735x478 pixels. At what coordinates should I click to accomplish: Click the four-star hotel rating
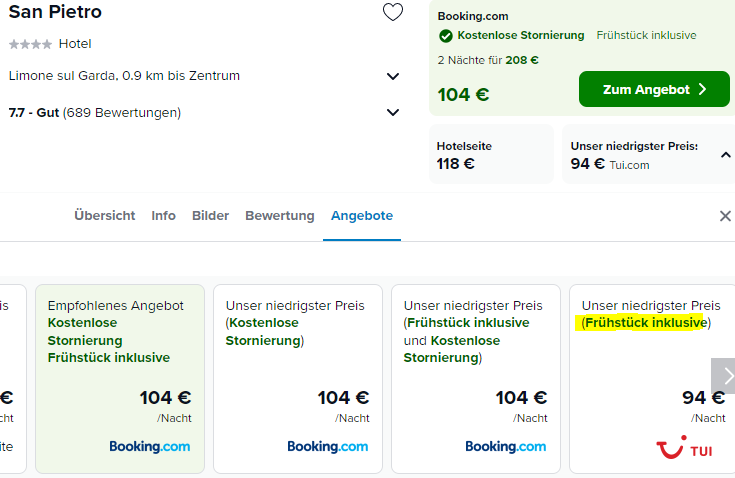tap(30, 44)
